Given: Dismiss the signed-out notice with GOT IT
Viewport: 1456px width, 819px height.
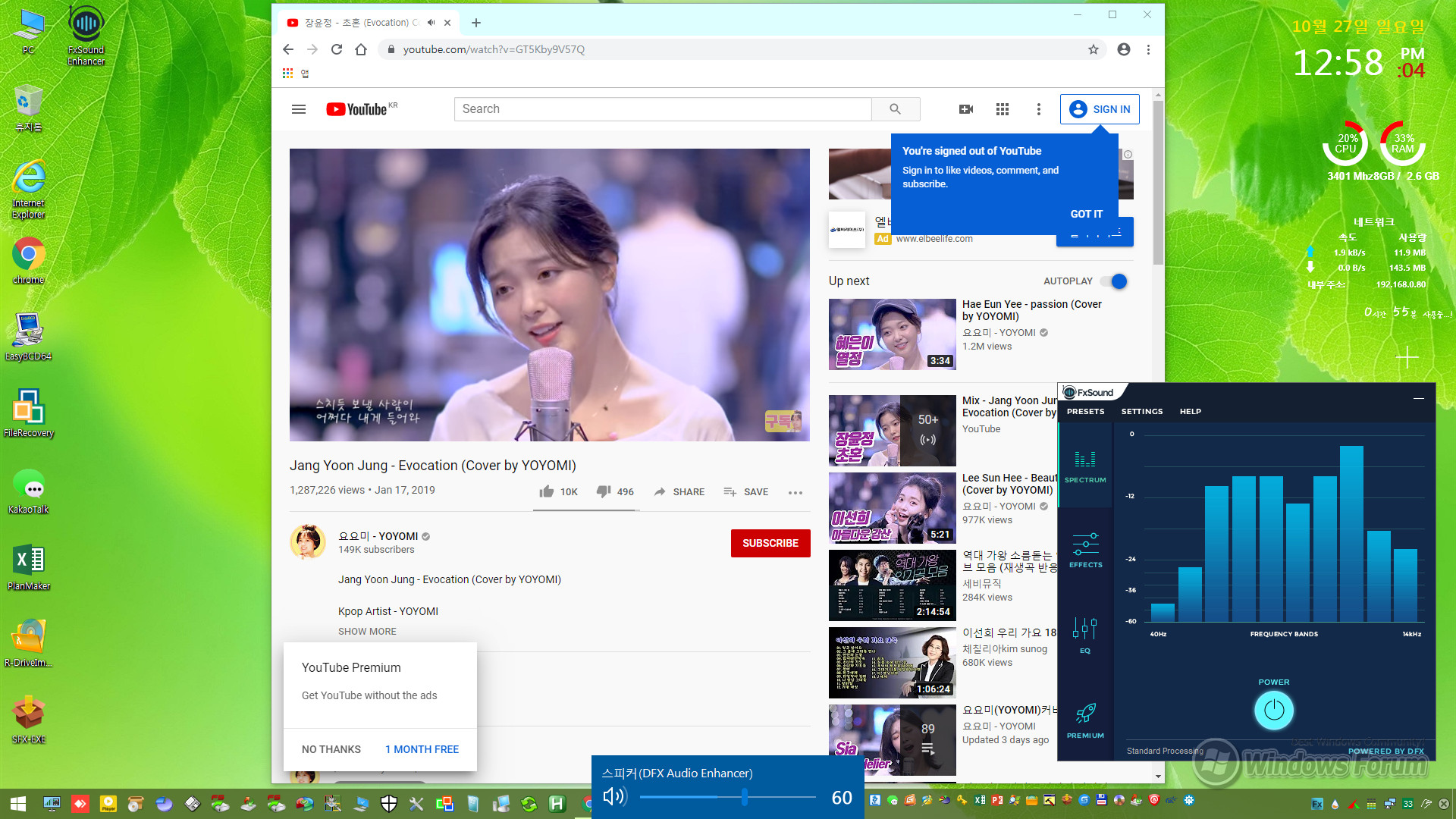Looking at the screenshot, I should point(1086,214).
